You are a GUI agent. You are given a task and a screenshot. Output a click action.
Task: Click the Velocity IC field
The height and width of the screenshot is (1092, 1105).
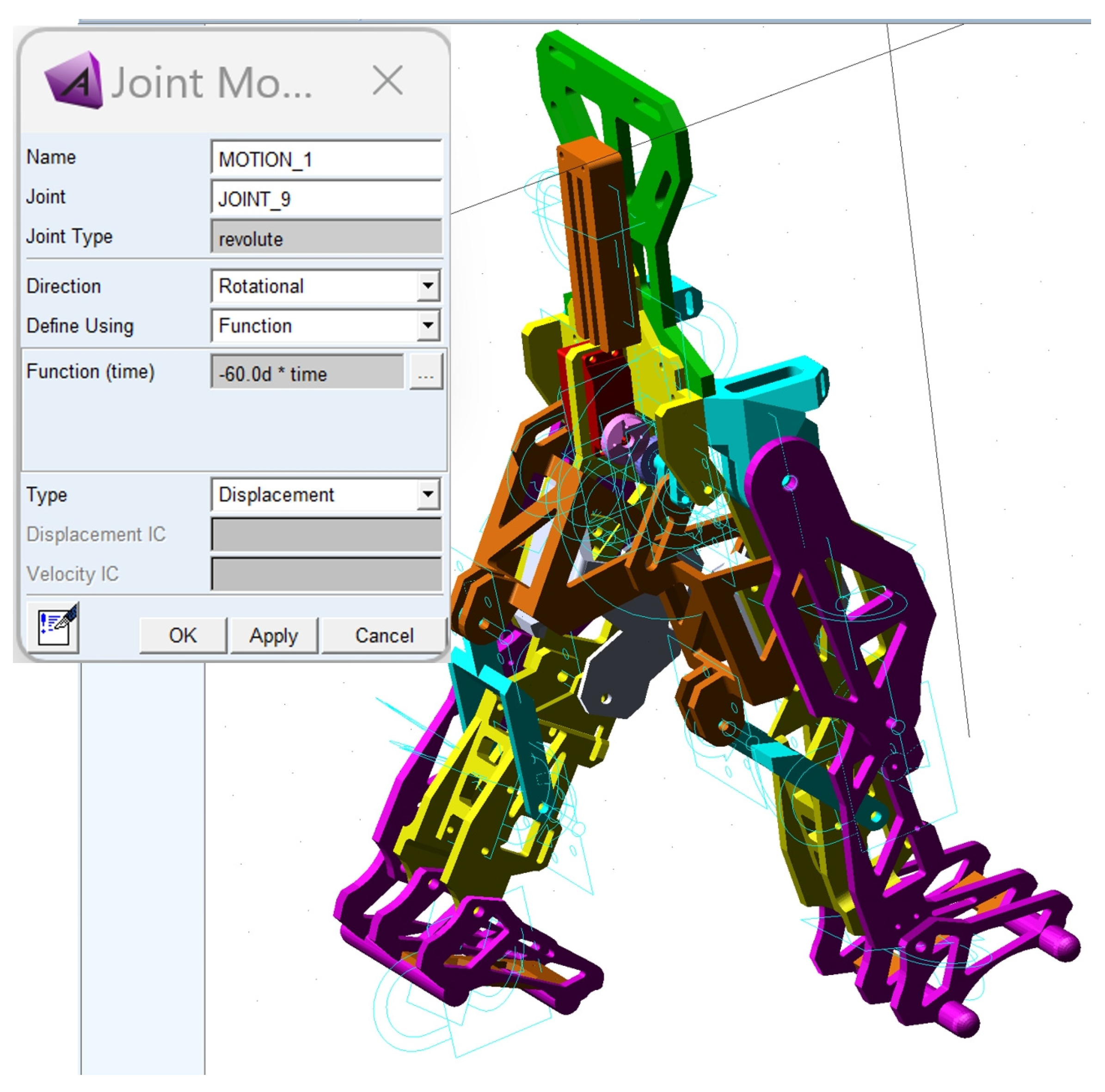pos(325,573)
